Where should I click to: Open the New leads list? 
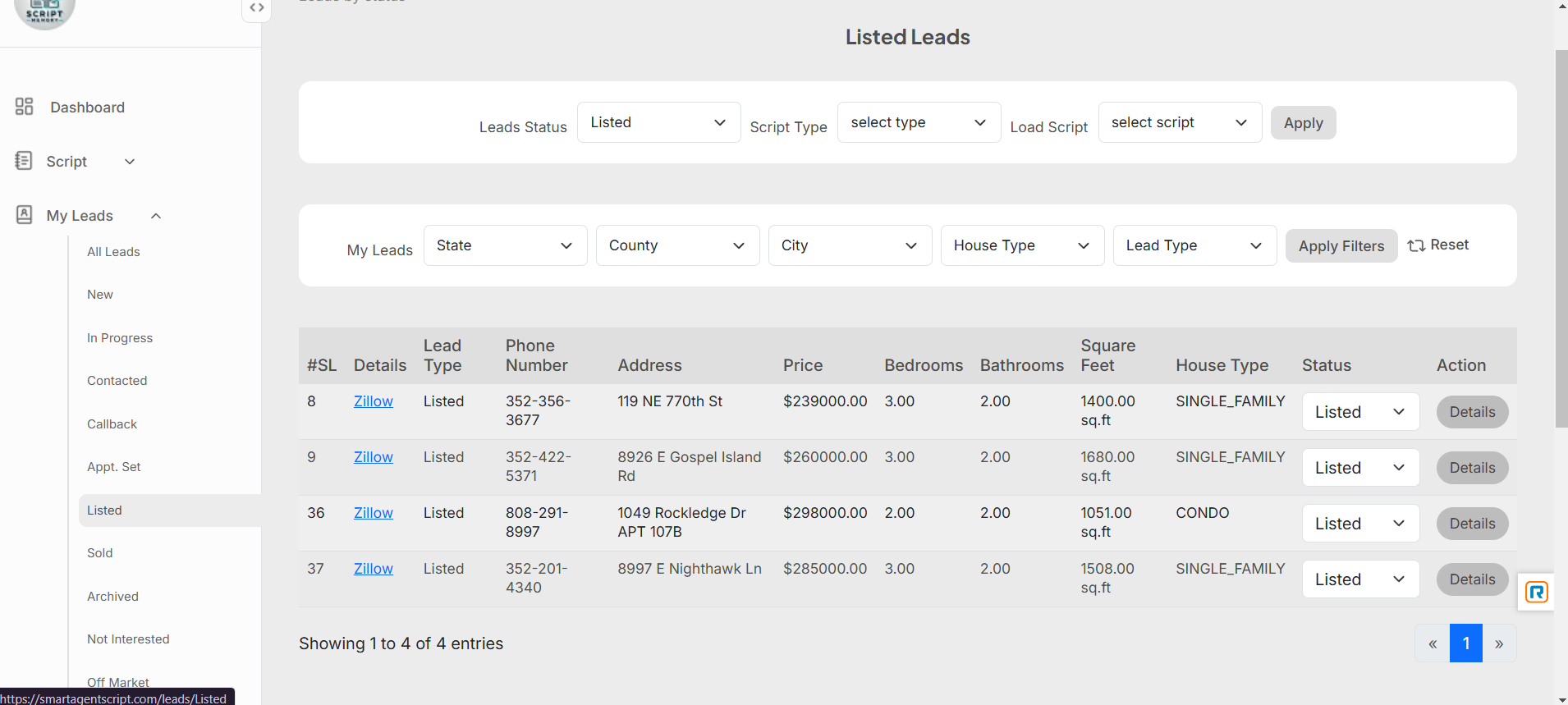(x=100, y=295)
